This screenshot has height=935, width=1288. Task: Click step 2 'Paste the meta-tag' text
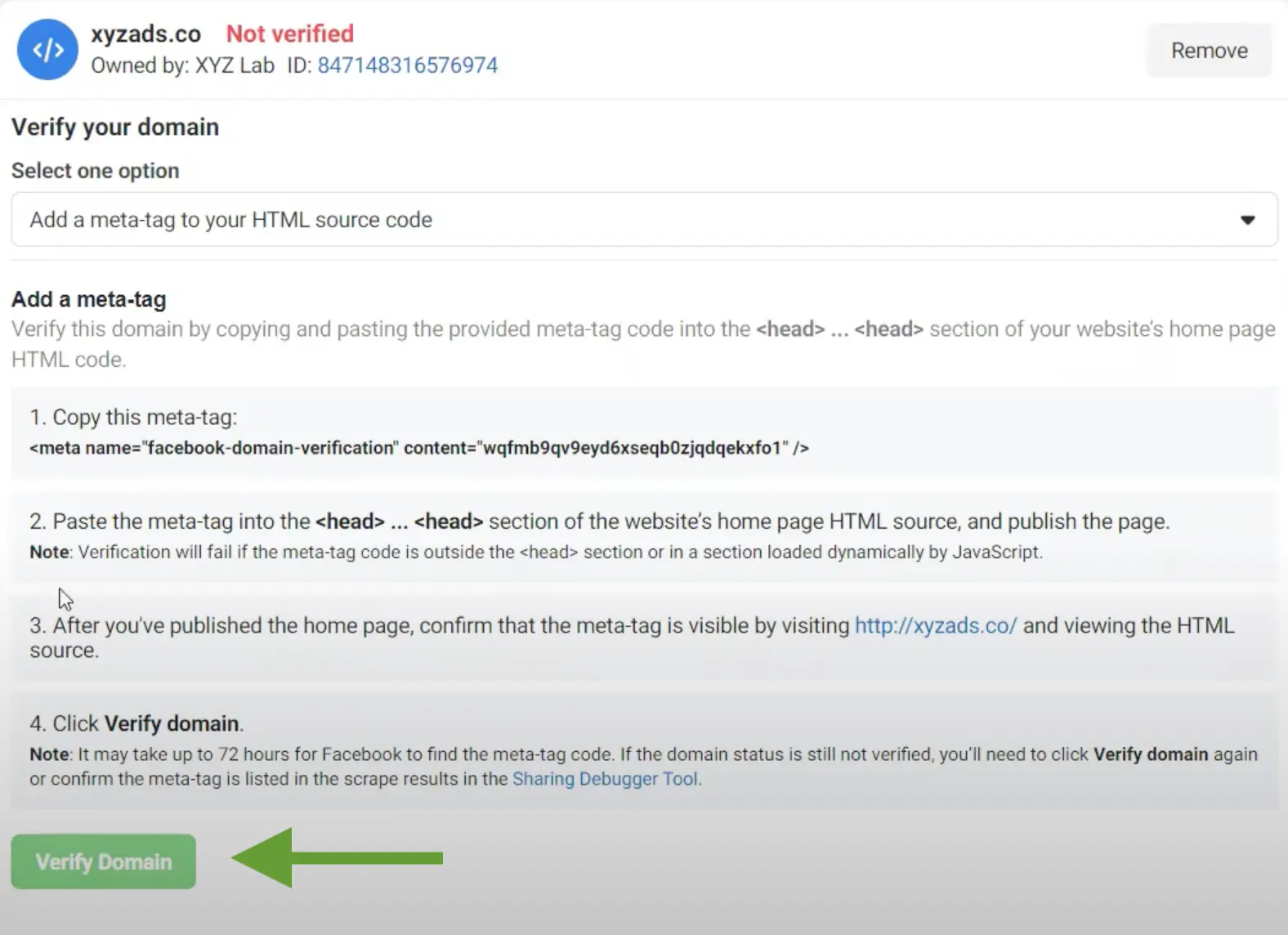pyautogui.click(x=600, y=521)
